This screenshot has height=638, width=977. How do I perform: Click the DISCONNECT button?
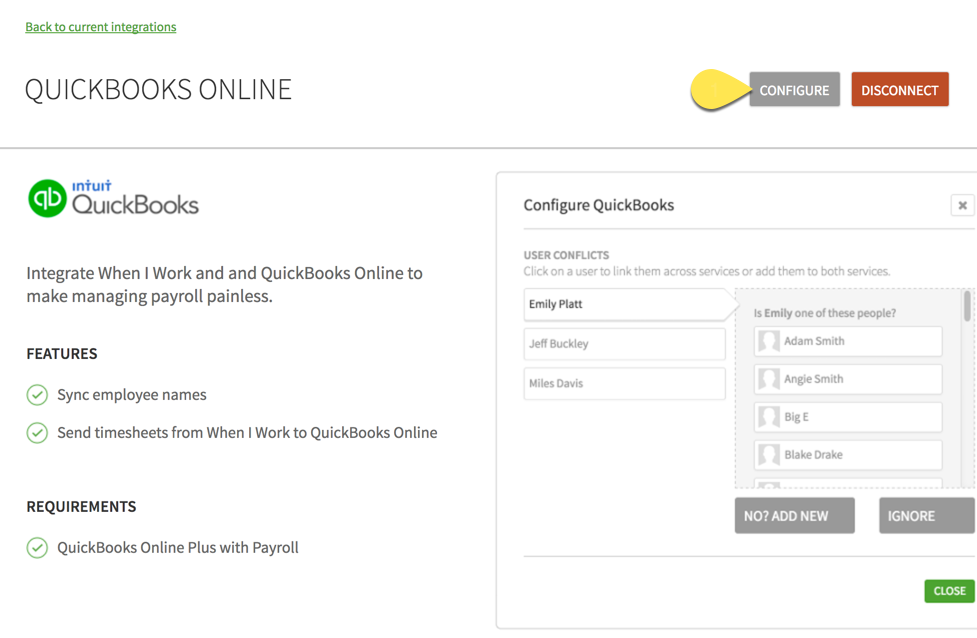[x=899, y=89]
